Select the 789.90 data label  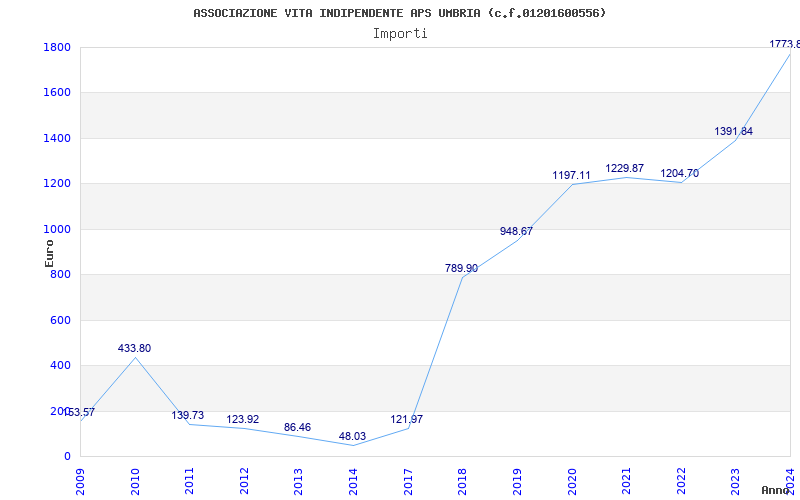point(461,268)
